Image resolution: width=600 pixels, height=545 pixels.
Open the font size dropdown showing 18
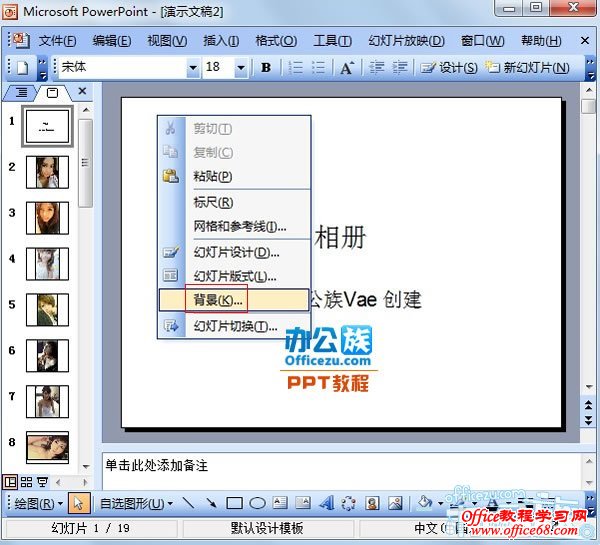pyautogui.click(x=241, y=68)
